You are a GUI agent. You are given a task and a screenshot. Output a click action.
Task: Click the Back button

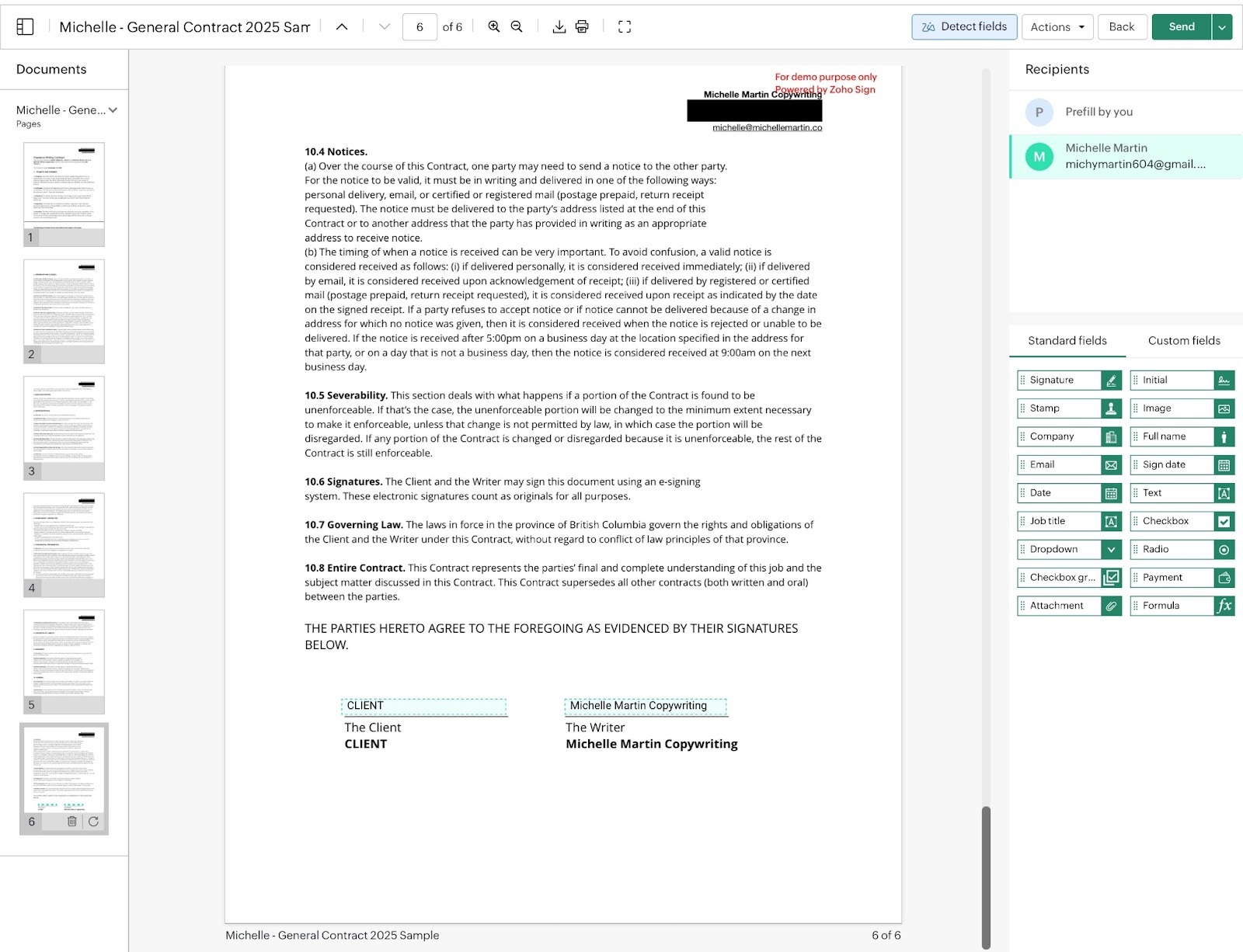pyautogui.click(x=1122, y=26)
